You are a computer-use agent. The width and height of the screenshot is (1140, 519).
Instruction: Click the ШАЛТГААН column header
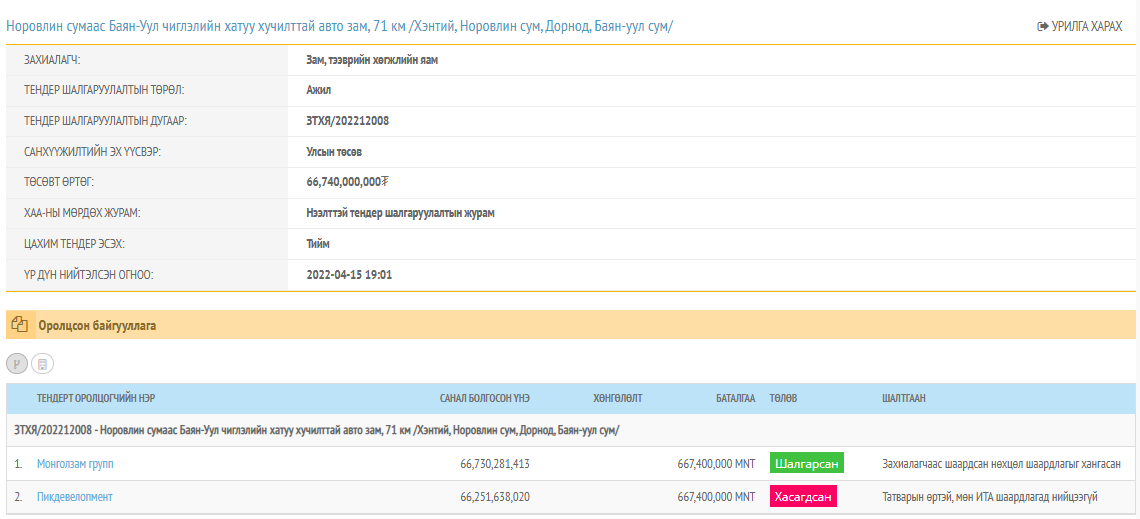pos(903,398)
